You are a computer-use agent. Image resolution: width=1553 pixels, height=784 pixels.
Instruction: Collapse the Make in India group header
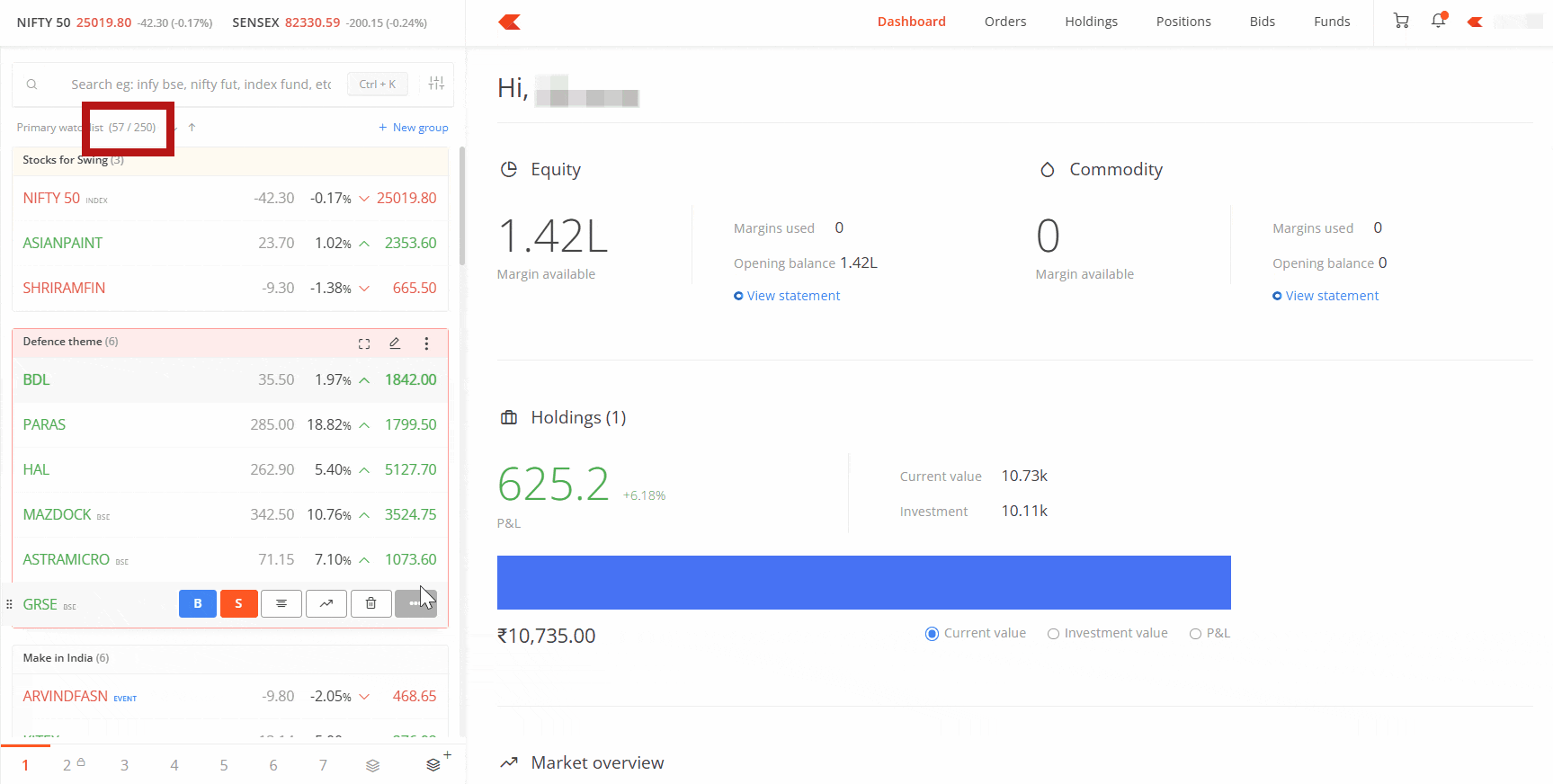(x=230, y=658)
